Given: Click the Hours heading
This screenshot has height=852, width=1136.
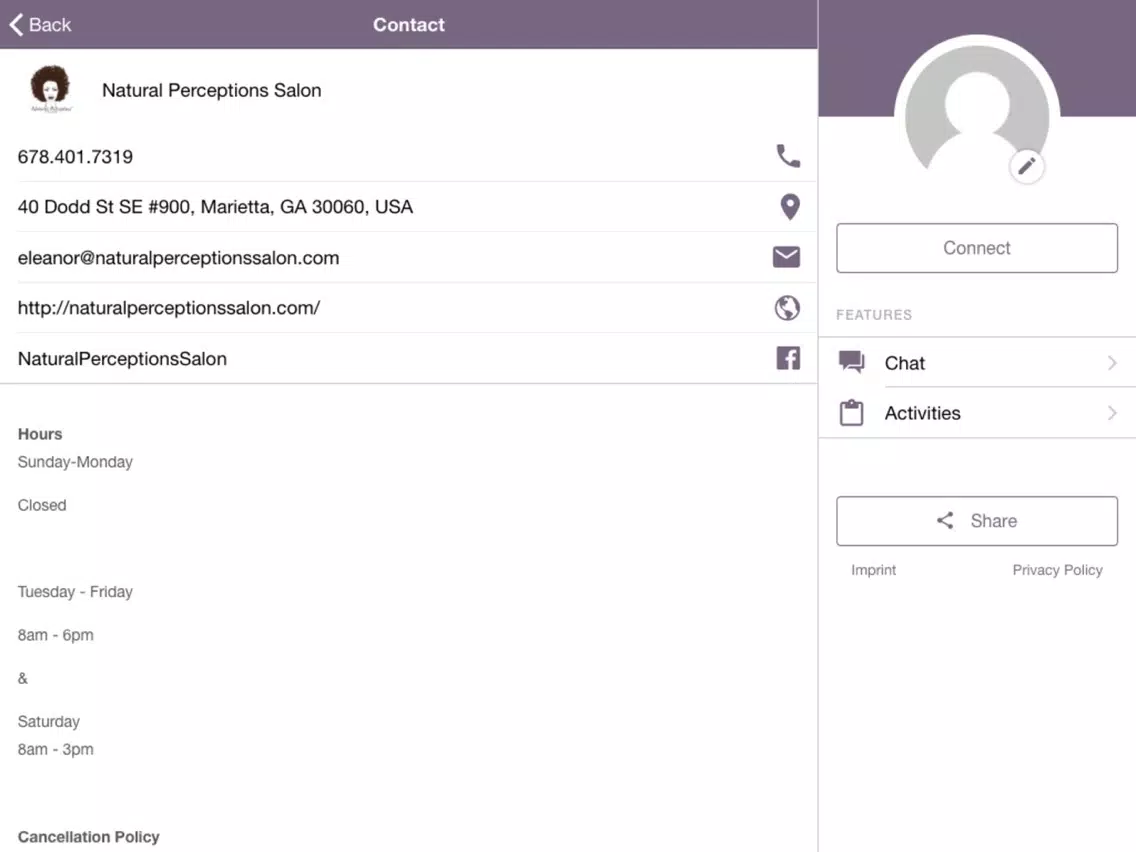Looking at the screenshot, I should (x=40, y=434).
